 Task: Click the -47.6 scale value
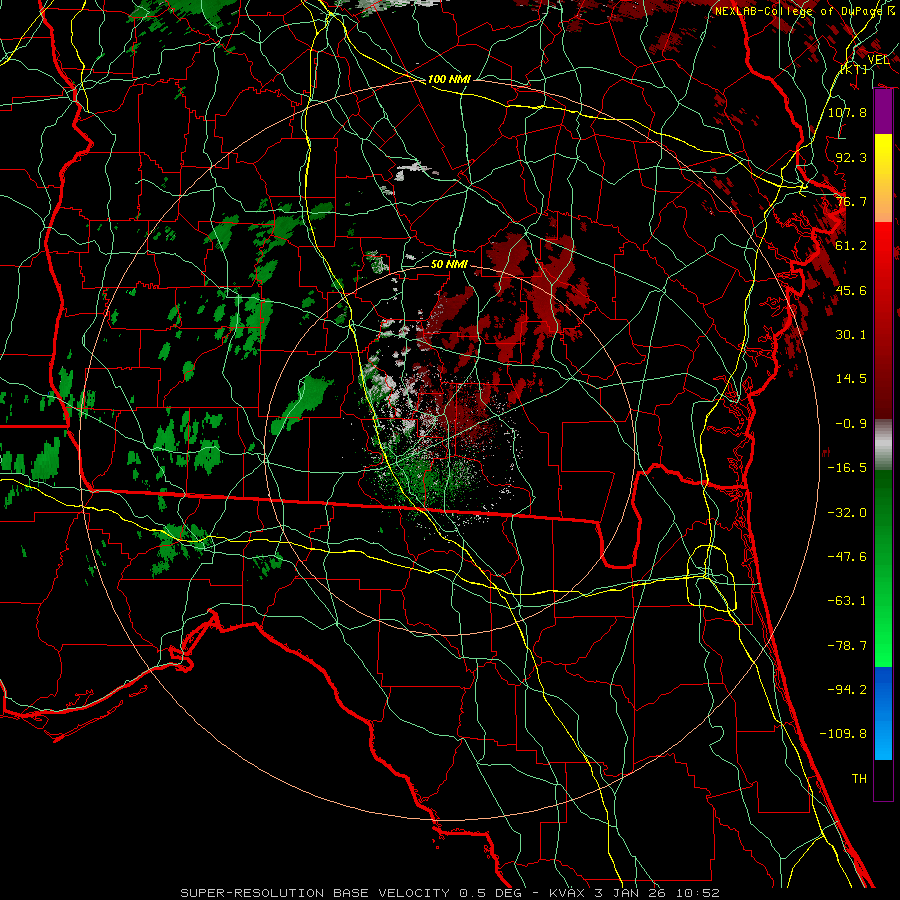847,557
